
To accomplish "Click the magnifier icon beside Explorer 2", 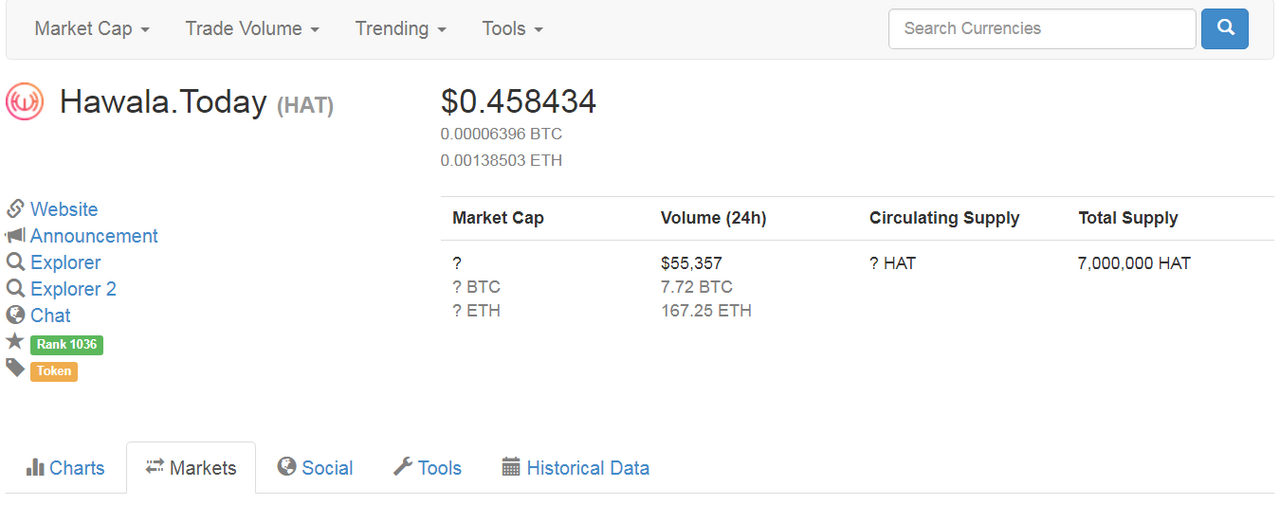I will (15, 289).
